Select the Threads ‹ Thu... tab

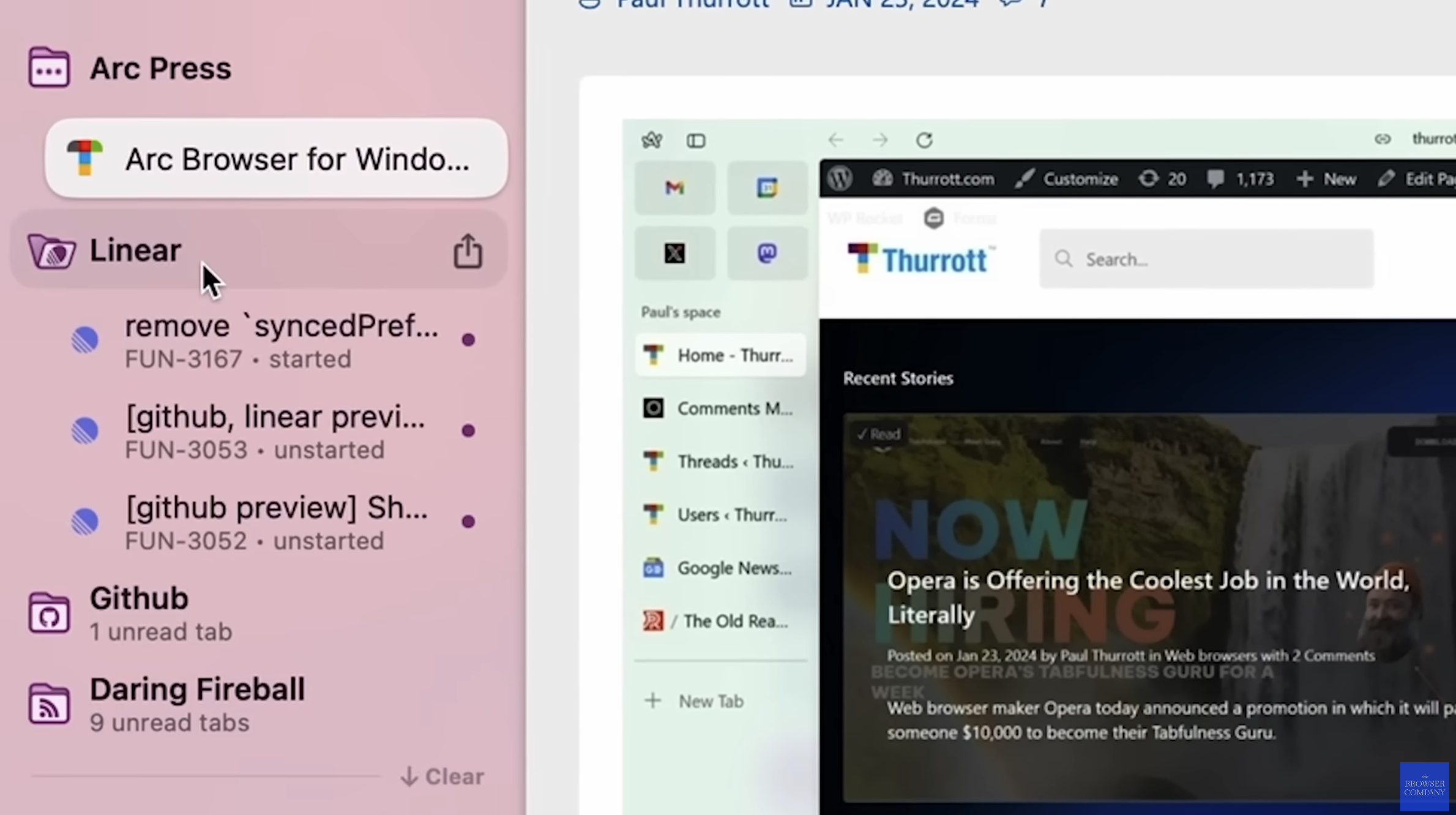click(x=720, y=462)
